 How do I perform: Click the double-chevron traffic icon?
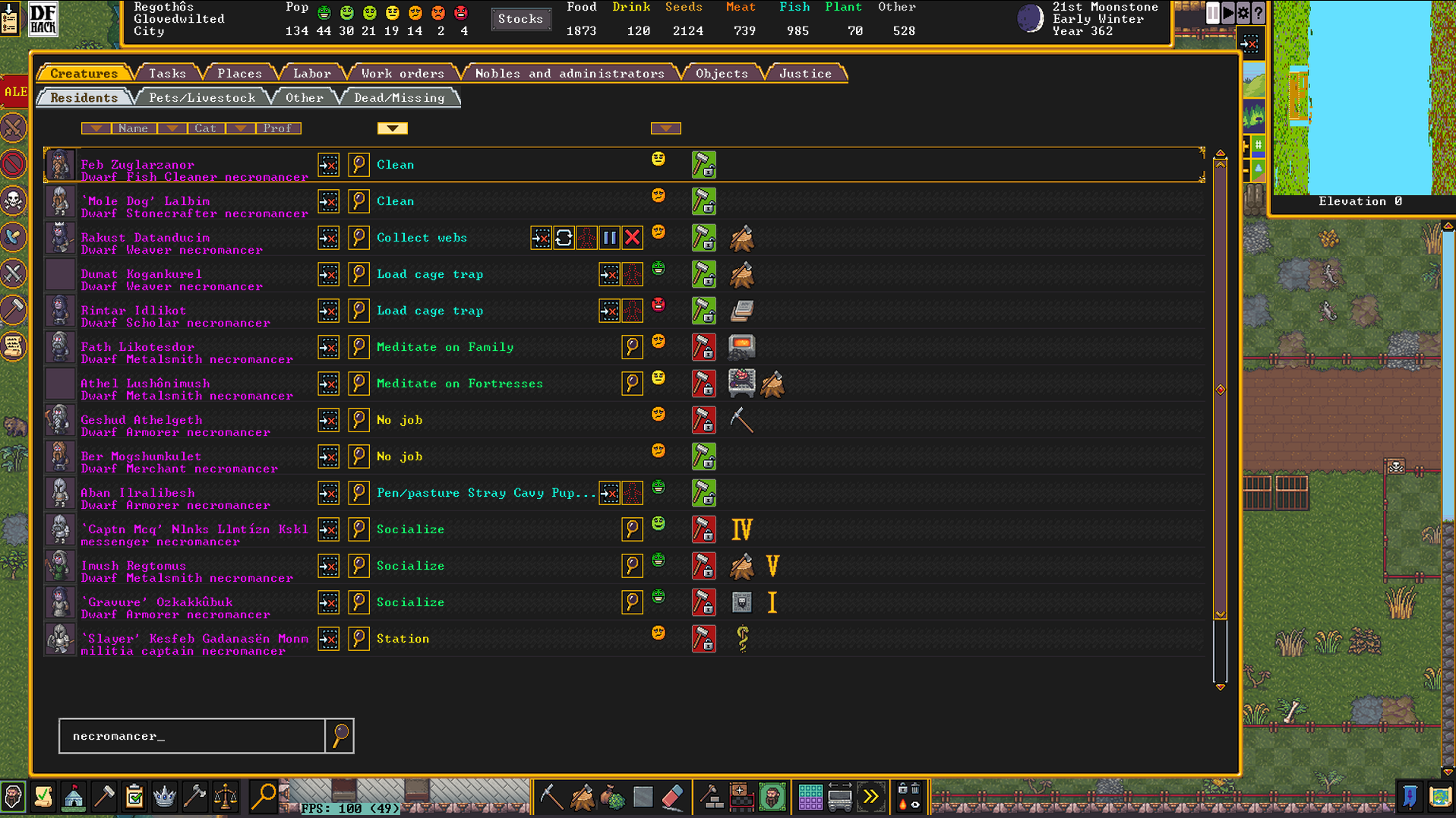point(870,797)
